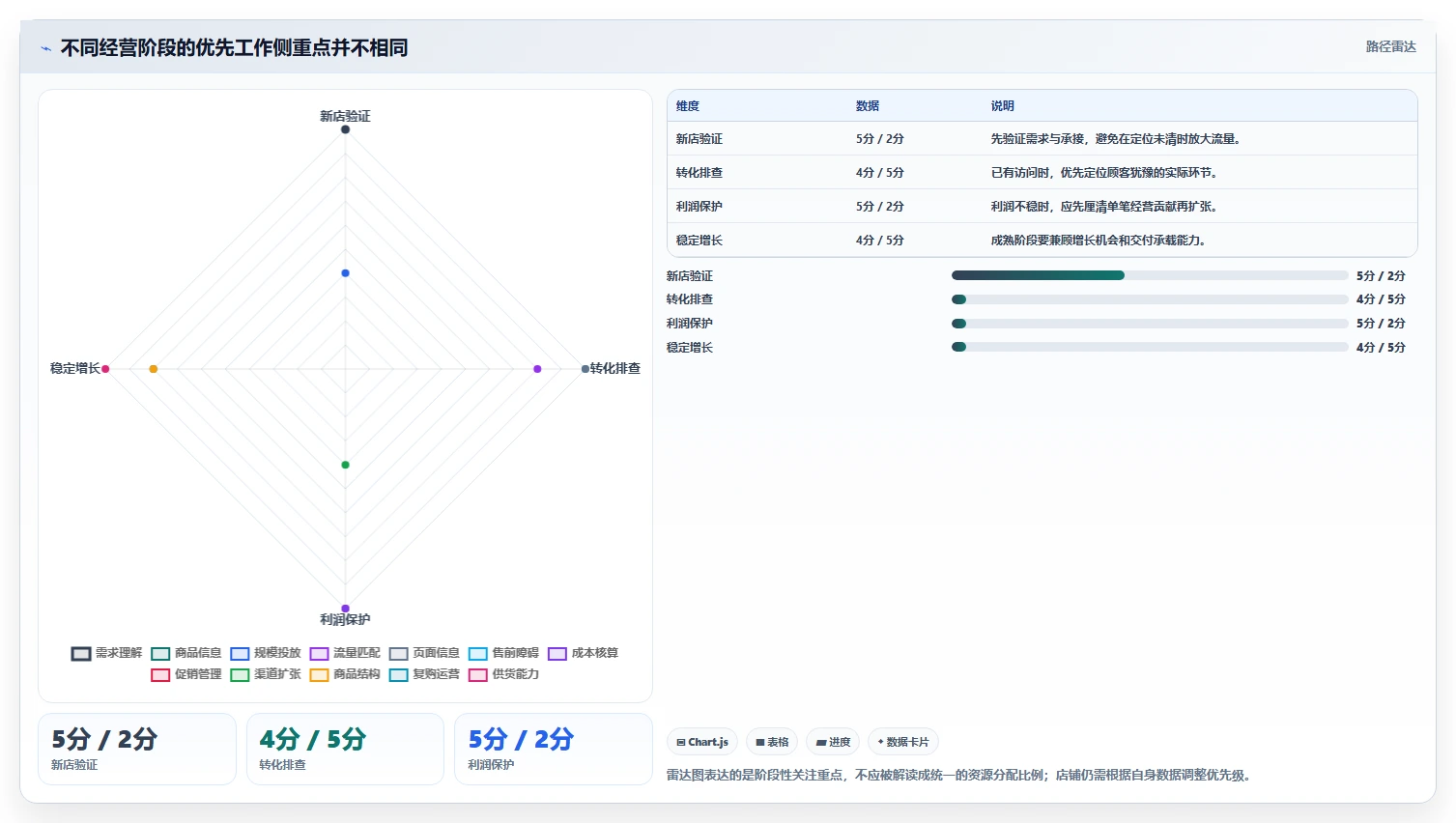1456x823 pixels.
Task: Select the 新店验证 table row cell
Action: click(699, 139)
